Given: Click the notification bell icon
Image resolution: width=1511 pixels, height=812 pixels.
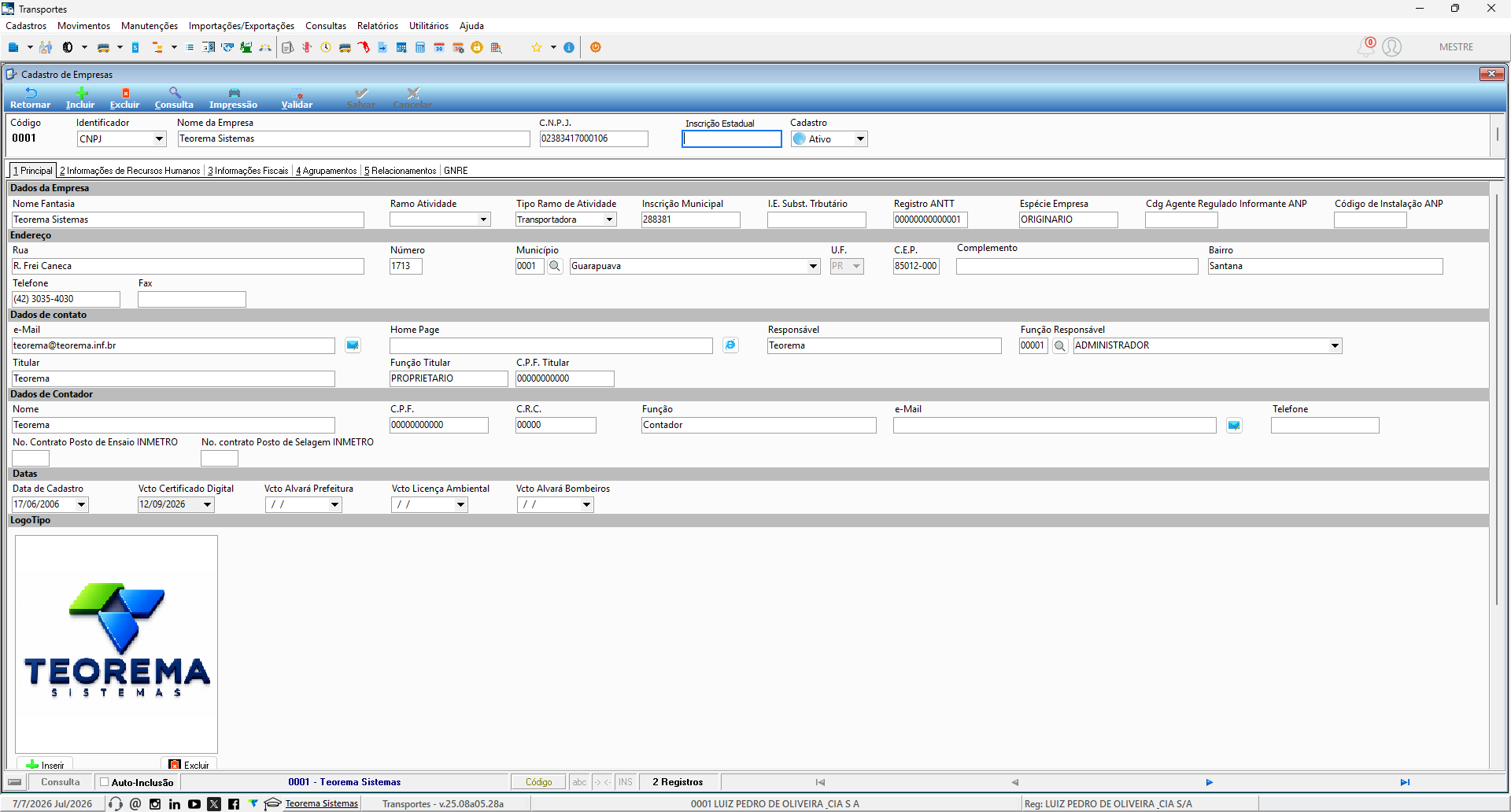Looking at the screenshot, I should pos(1367,46).
